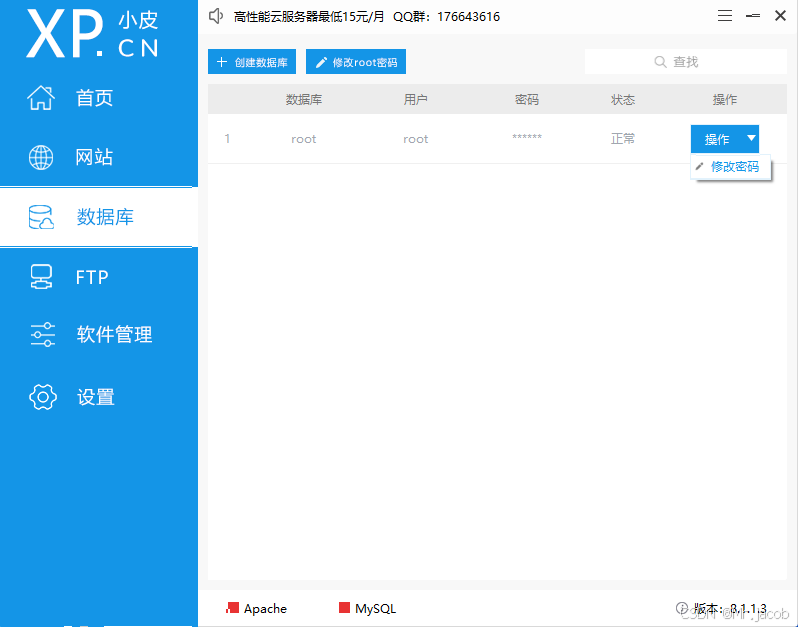Click the 修改root密码 button
The image size is (798, 627).
(x=356, y=62)
